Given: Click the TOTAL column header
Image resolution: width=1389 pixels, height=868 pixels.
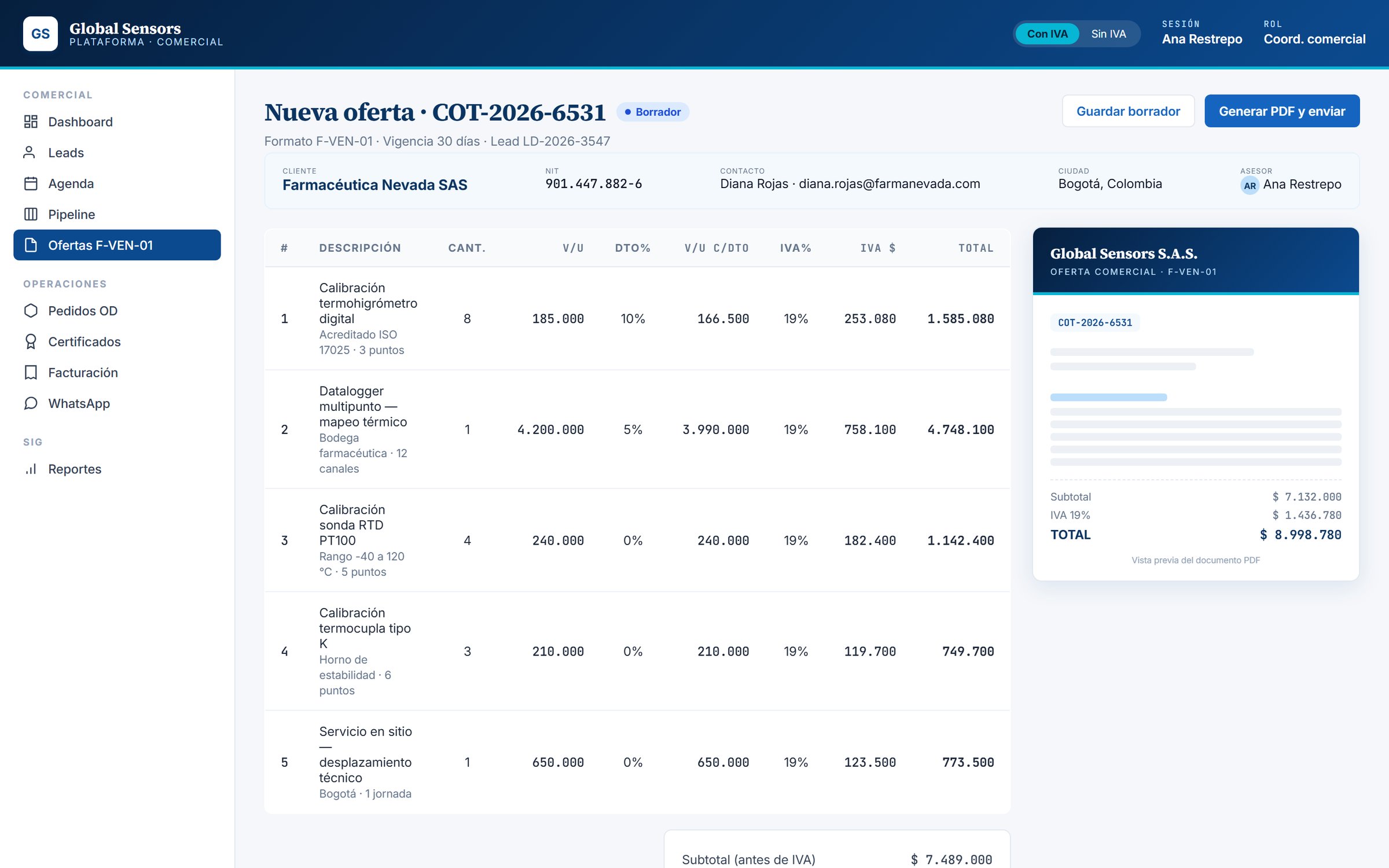Looking at the screenshot, I should tap(976, 248).
